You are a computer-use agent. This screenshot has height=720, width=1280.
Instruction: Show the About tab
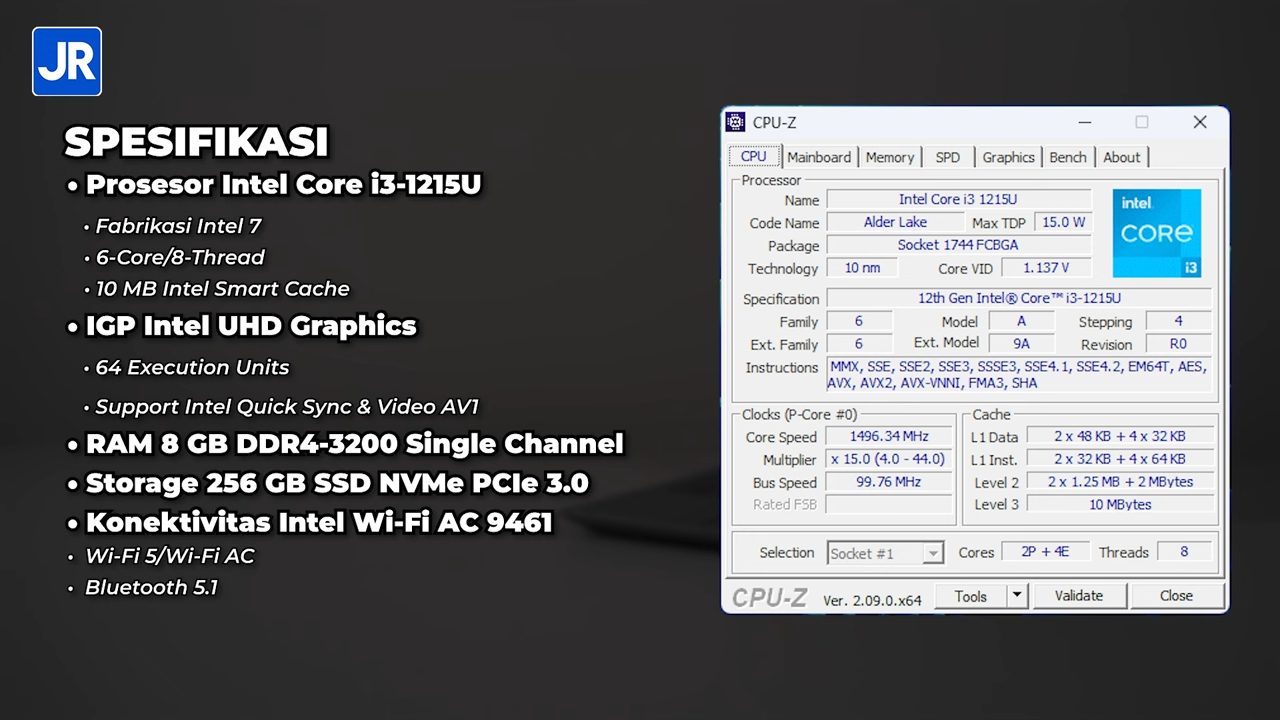1121,157
